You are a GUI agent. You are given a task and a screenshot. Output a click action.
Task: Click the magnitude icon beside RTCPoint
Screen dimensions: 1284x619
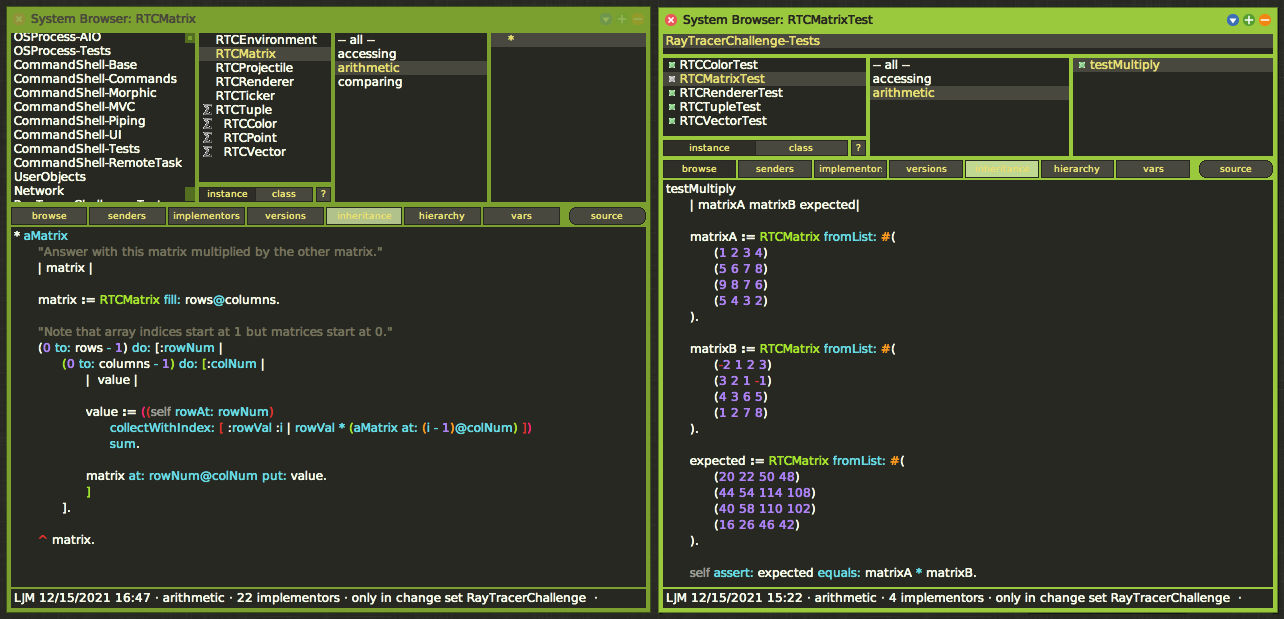pos(207,138)
